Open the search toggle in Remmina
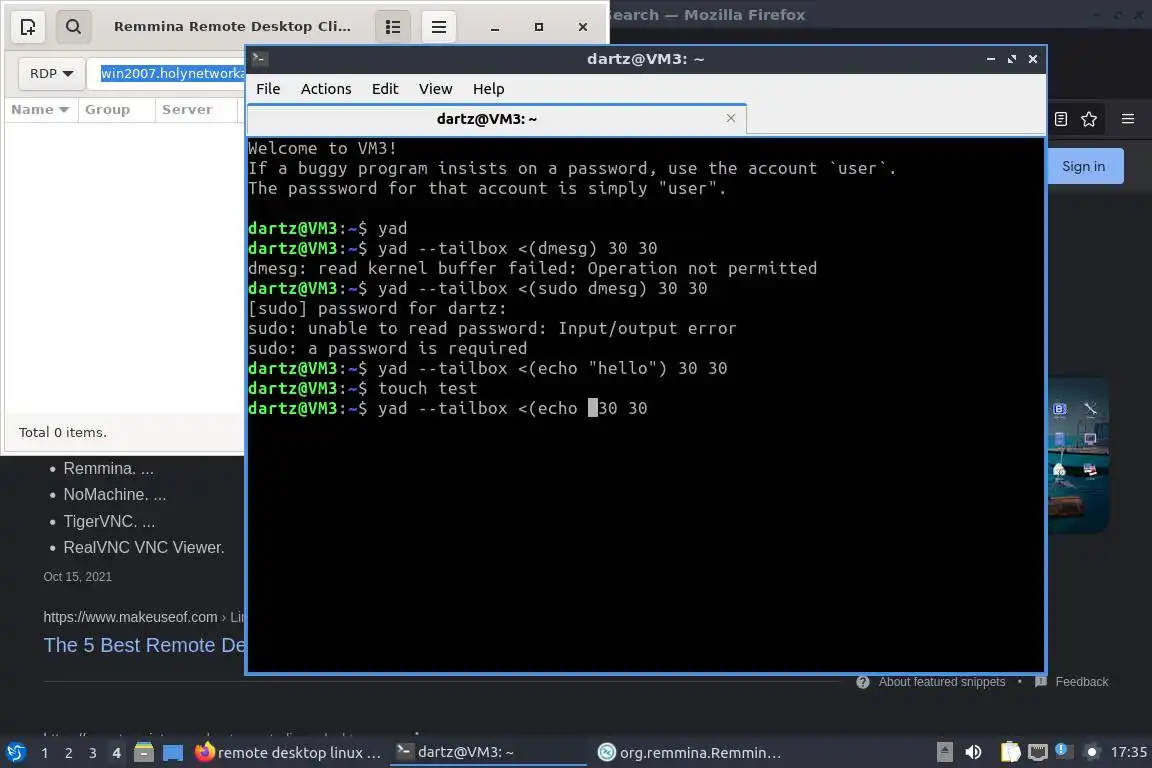The height and width of the screenshot is (768, 1152). (x=73, y=27)
